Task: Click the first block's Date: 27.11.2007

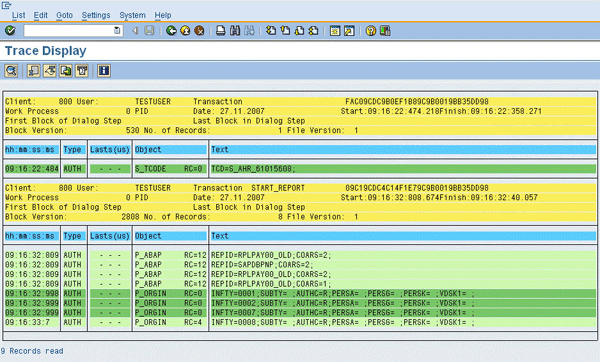Action: 229,111
